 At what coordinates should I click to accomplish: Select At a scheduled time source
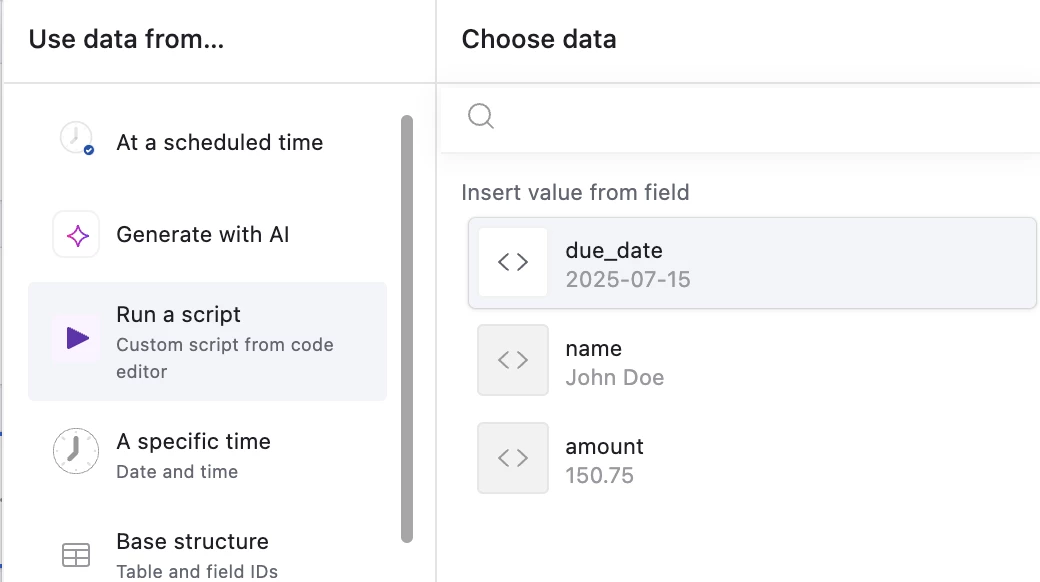208,142
